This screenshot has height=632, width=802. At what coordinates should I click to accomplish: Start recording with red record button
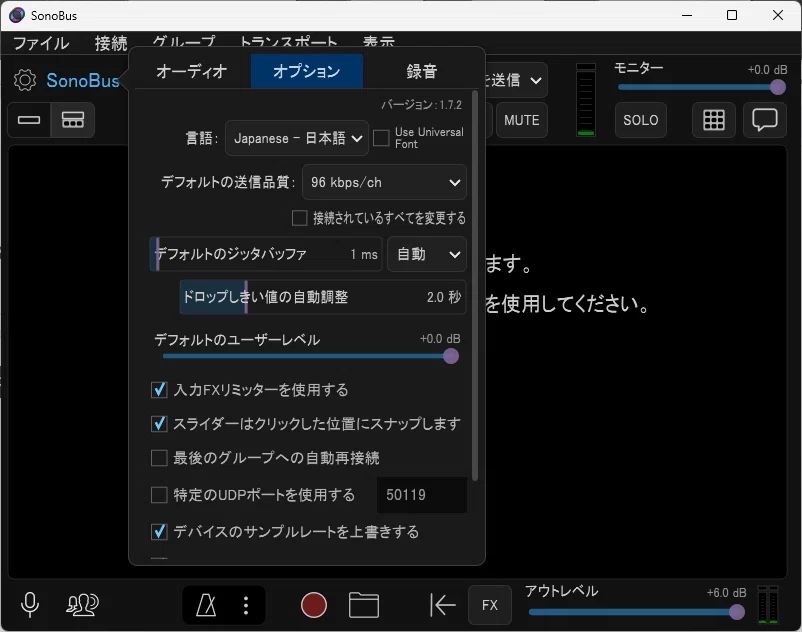point(314,605)
